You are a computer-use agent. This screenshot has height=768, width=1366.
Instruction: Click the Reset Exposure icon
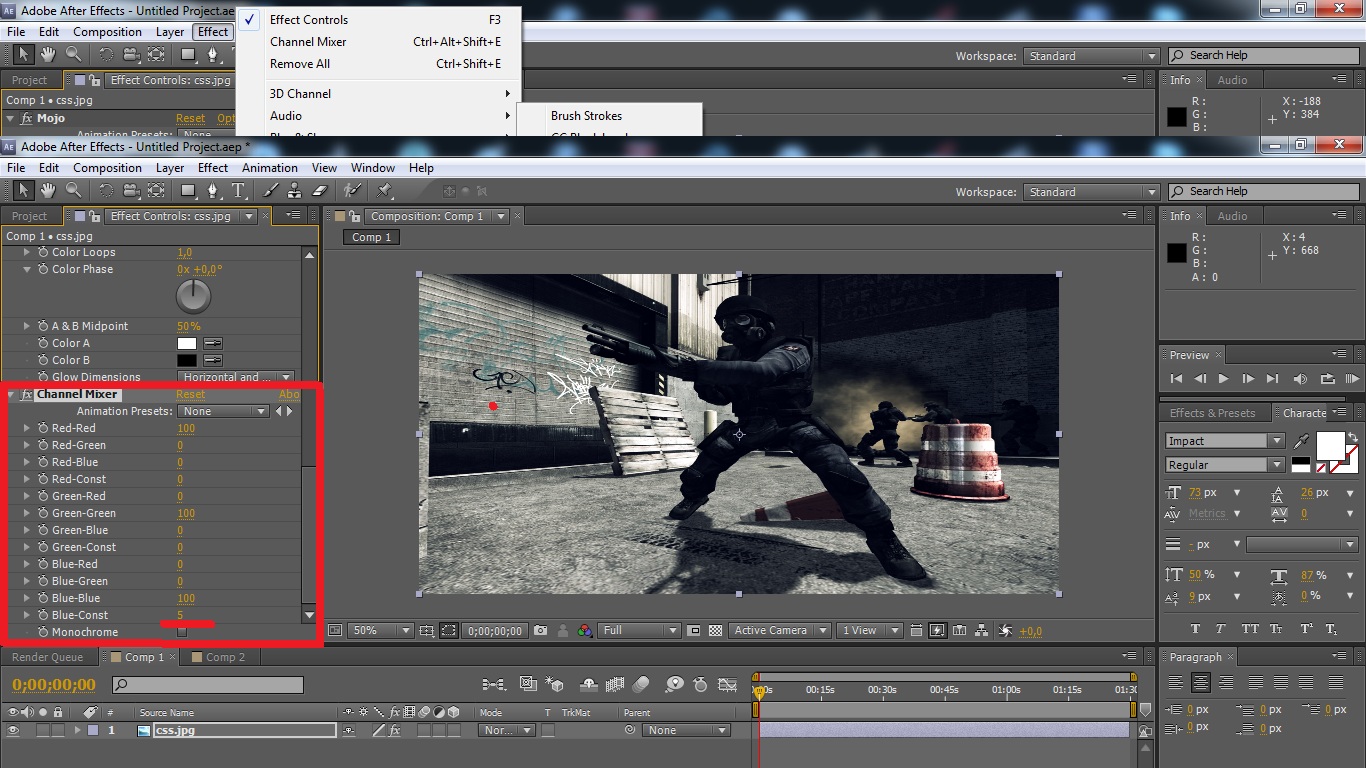[1006, 631]
